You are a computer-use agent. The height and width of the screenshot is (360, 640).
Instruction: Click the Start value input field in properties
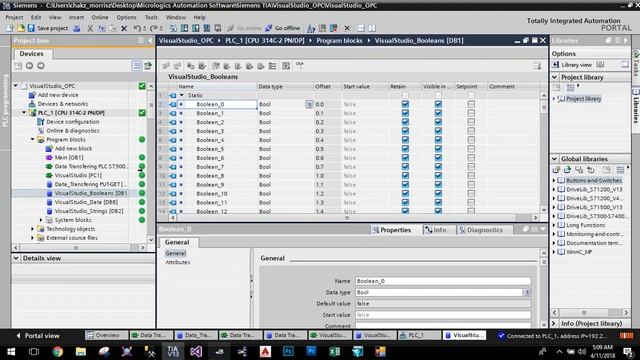[443, 315]
